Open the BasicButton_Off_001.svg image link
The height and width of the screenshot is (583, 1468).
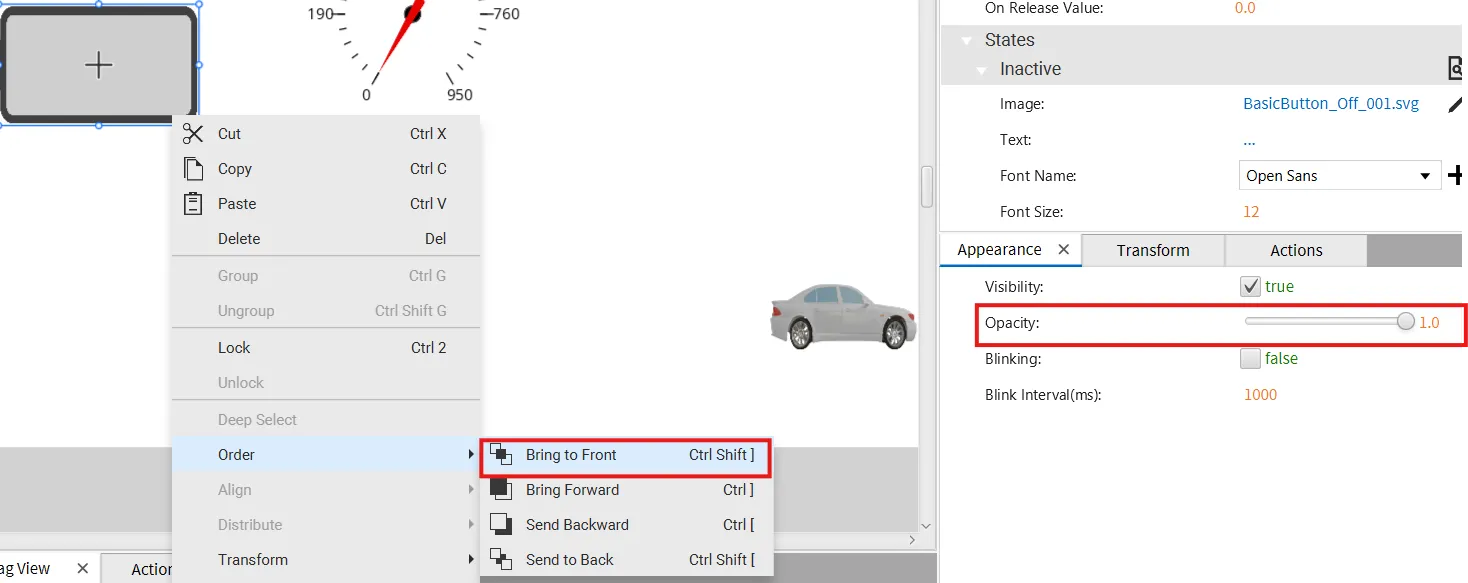point(1330,104)
